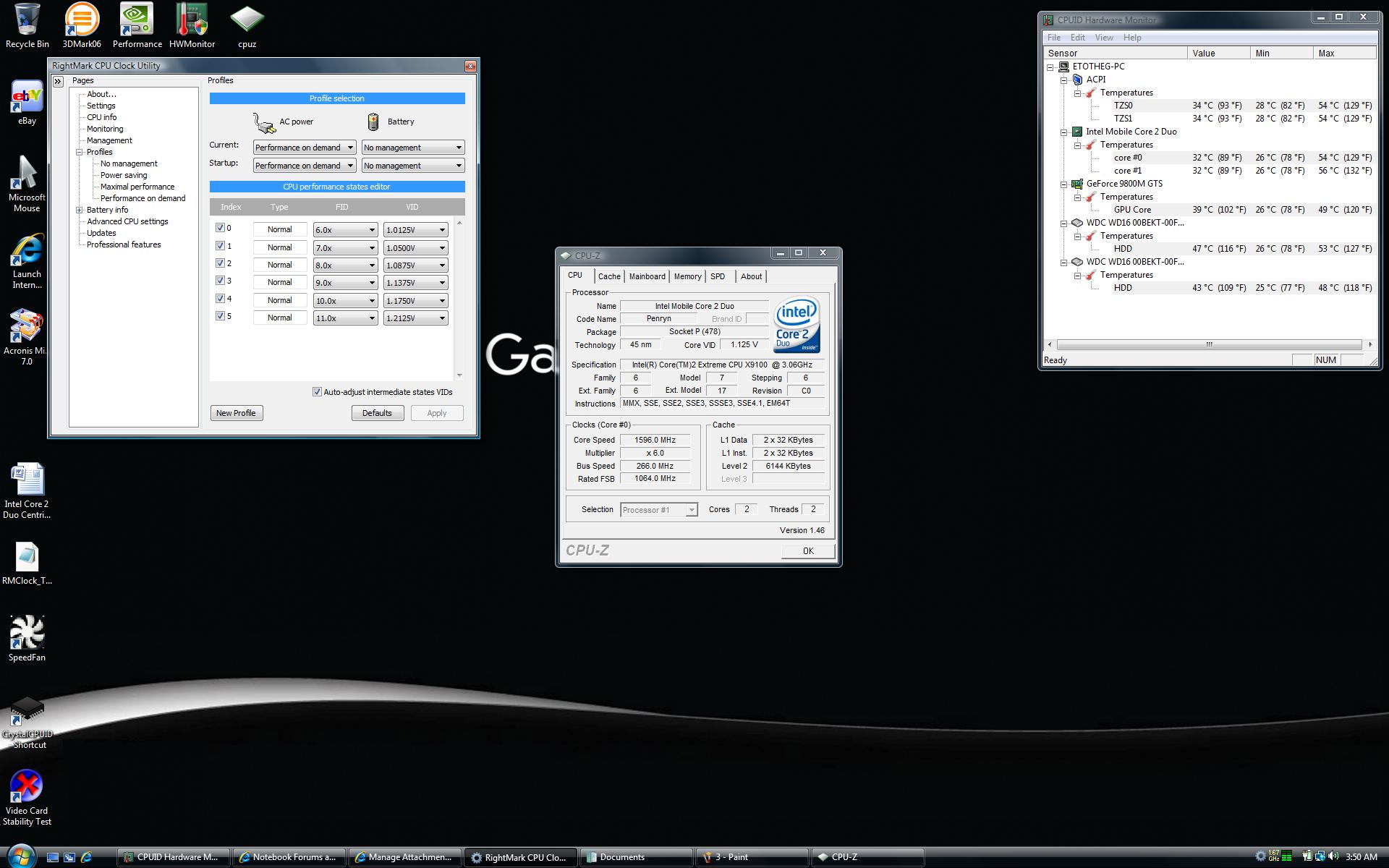Uncheck performance state index 4
The image size is (1389, 868).
pyautogui.click(x=221, y=299)
